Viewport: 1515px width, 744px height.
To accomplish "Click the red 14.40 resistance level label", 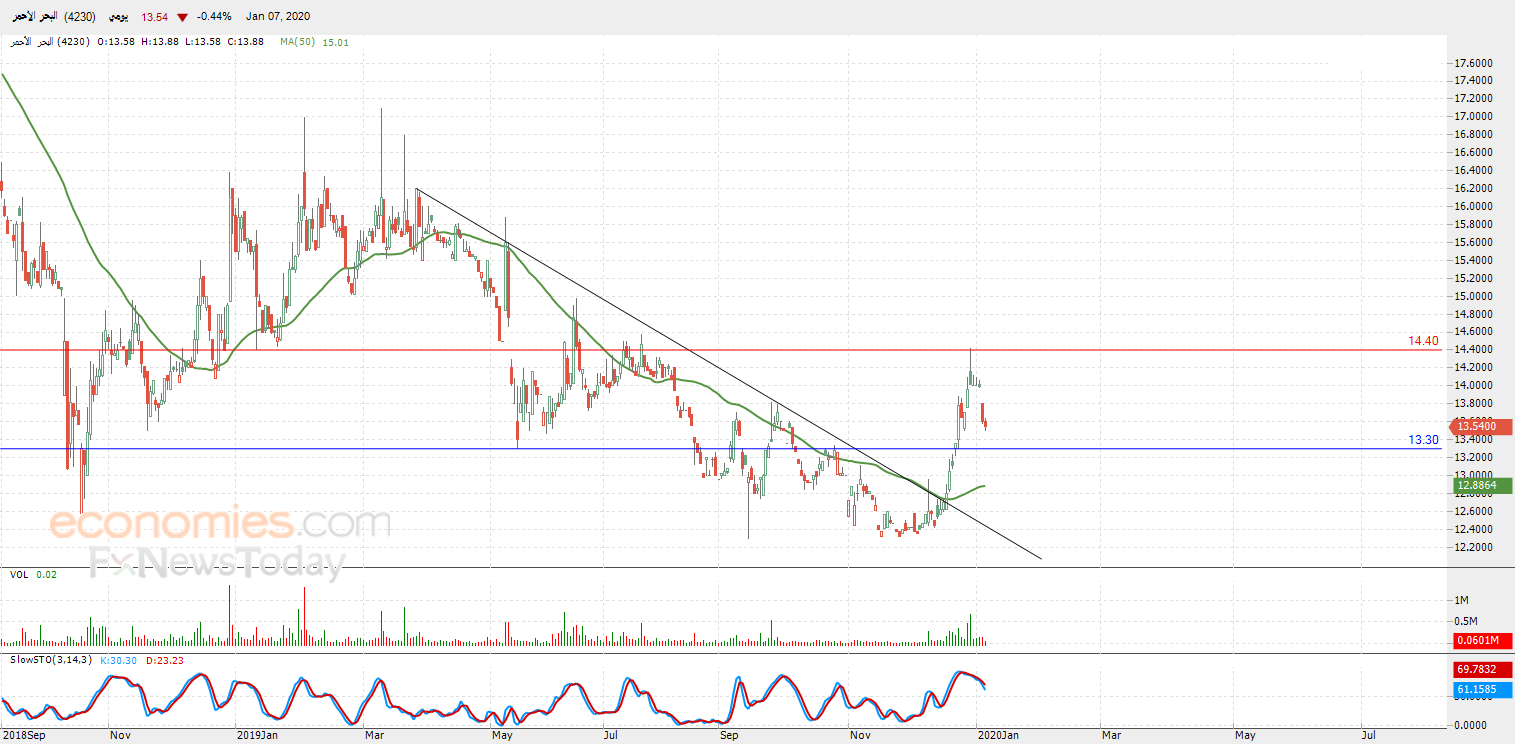I will (1424, 341).
